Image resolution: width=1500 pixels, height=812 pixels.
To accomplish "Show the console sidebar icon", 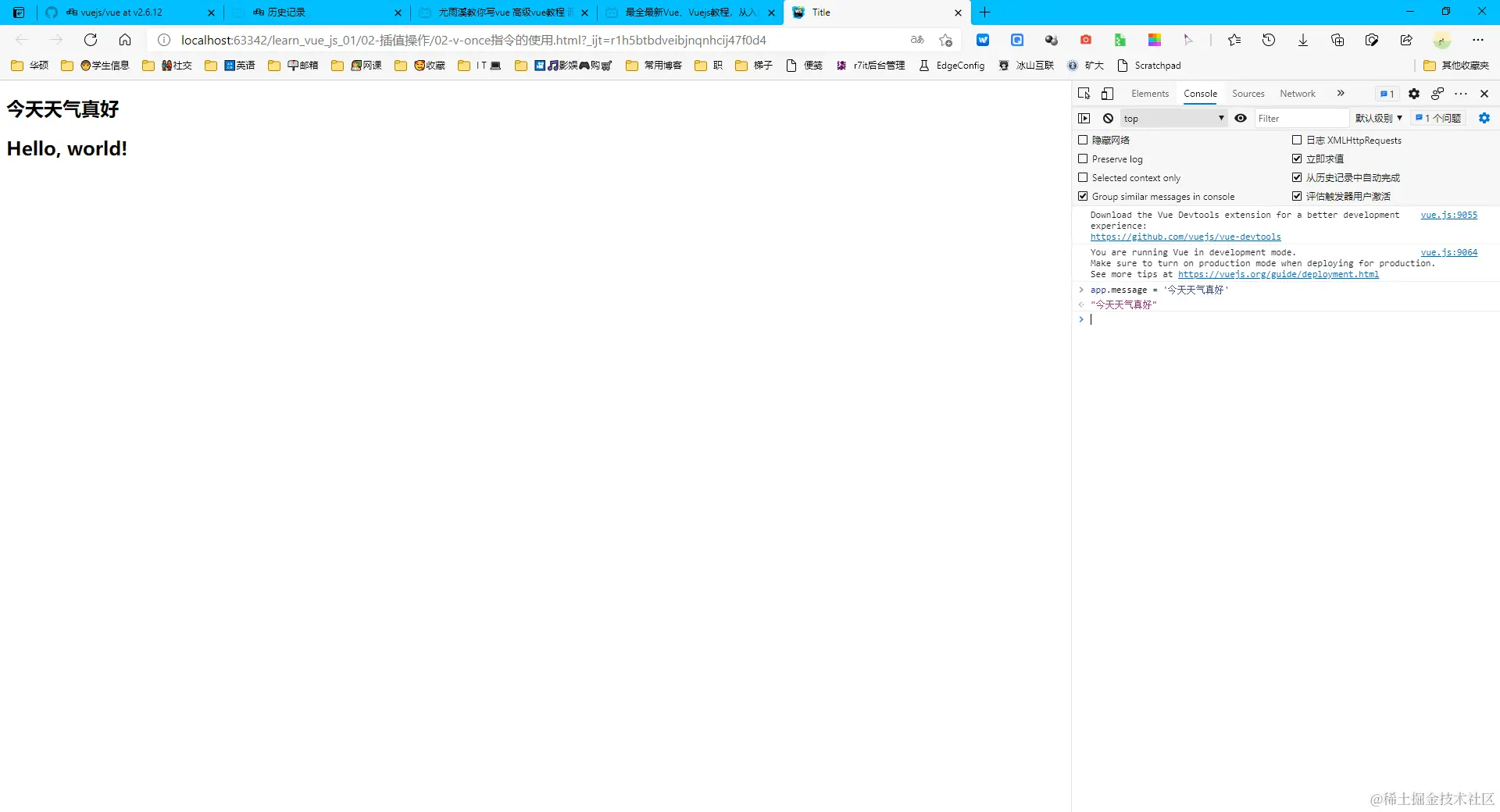I will coord(1084,119).
